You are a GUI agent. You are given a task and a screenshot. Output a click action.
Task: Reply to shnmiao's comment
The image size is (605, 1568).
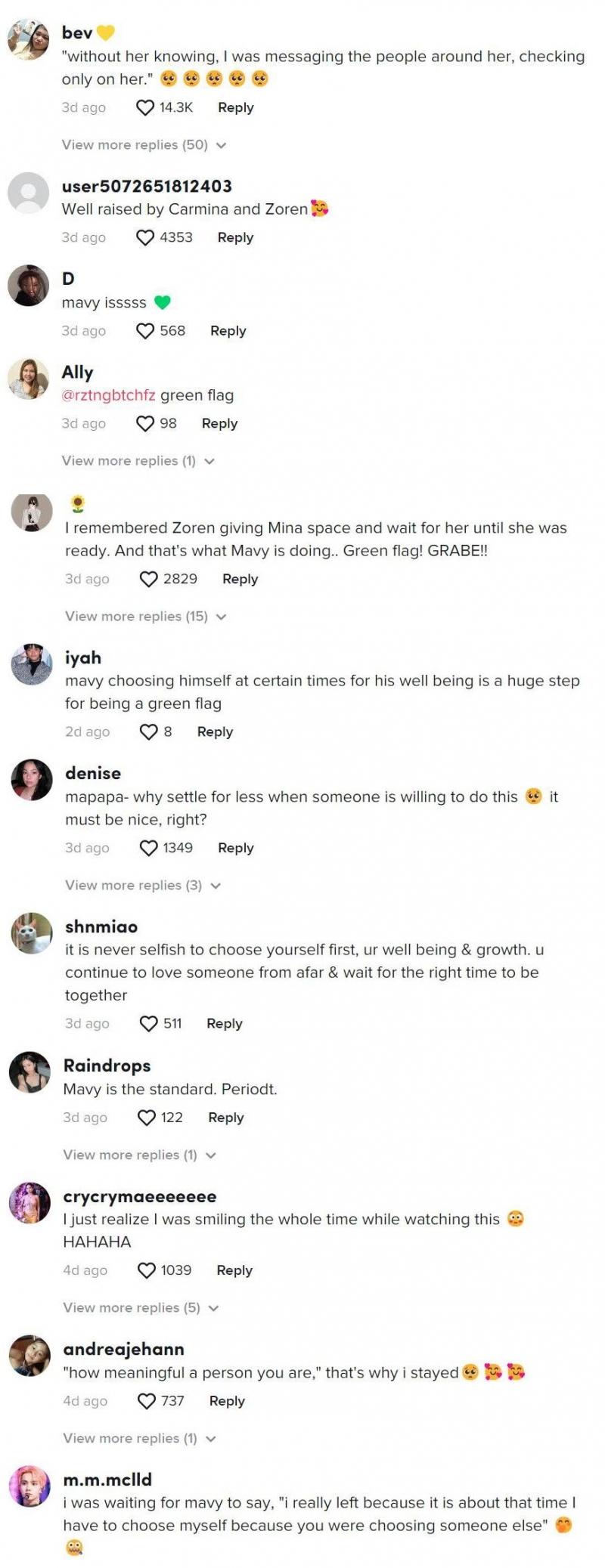coord(225,1023)
